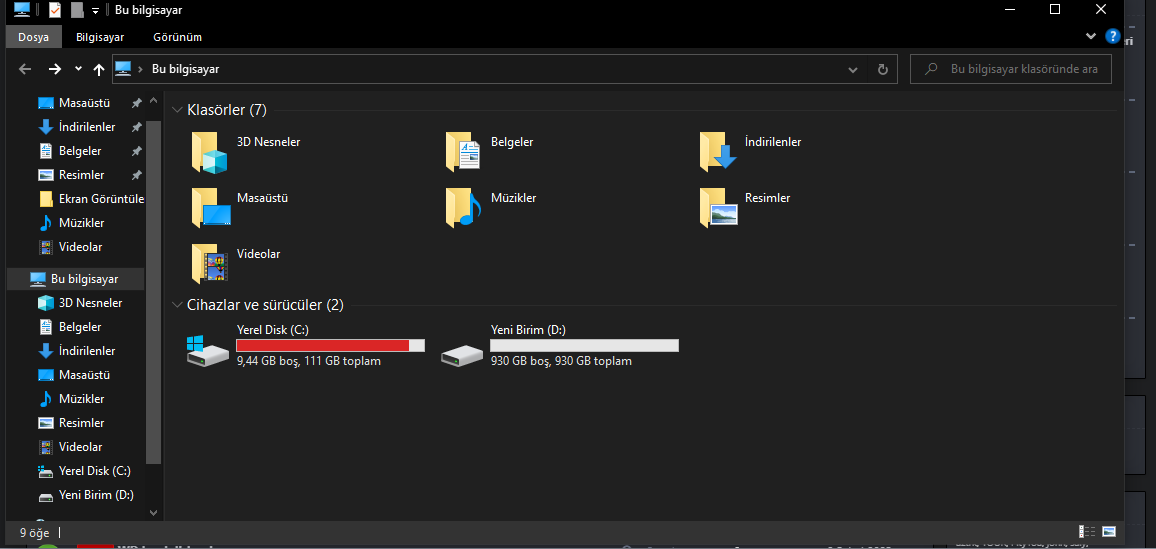Open the Müzikler folder icon in main pane

click(x=464, y=206)
